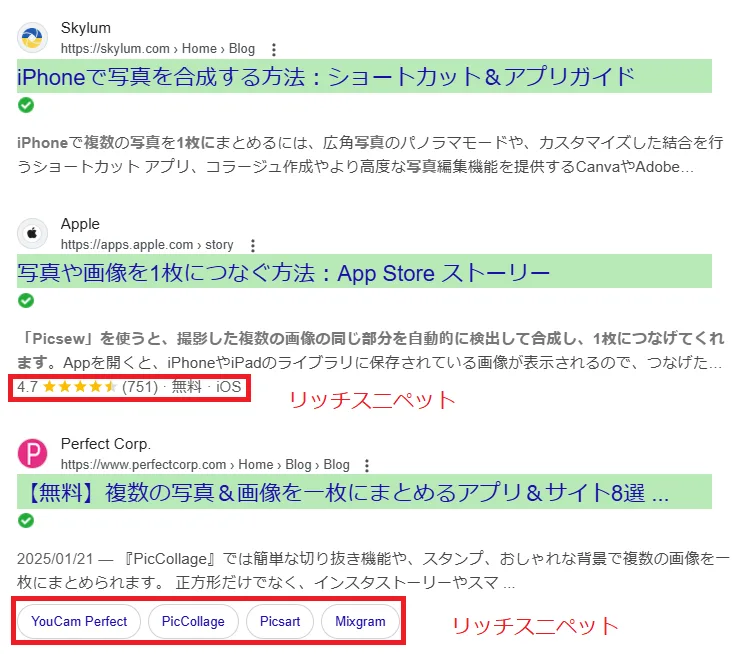Image resolution: width=748 pixels, height=654 pixels.
Task: Click the 2025/01/21 date in the snippet
Action: (55, 559)
